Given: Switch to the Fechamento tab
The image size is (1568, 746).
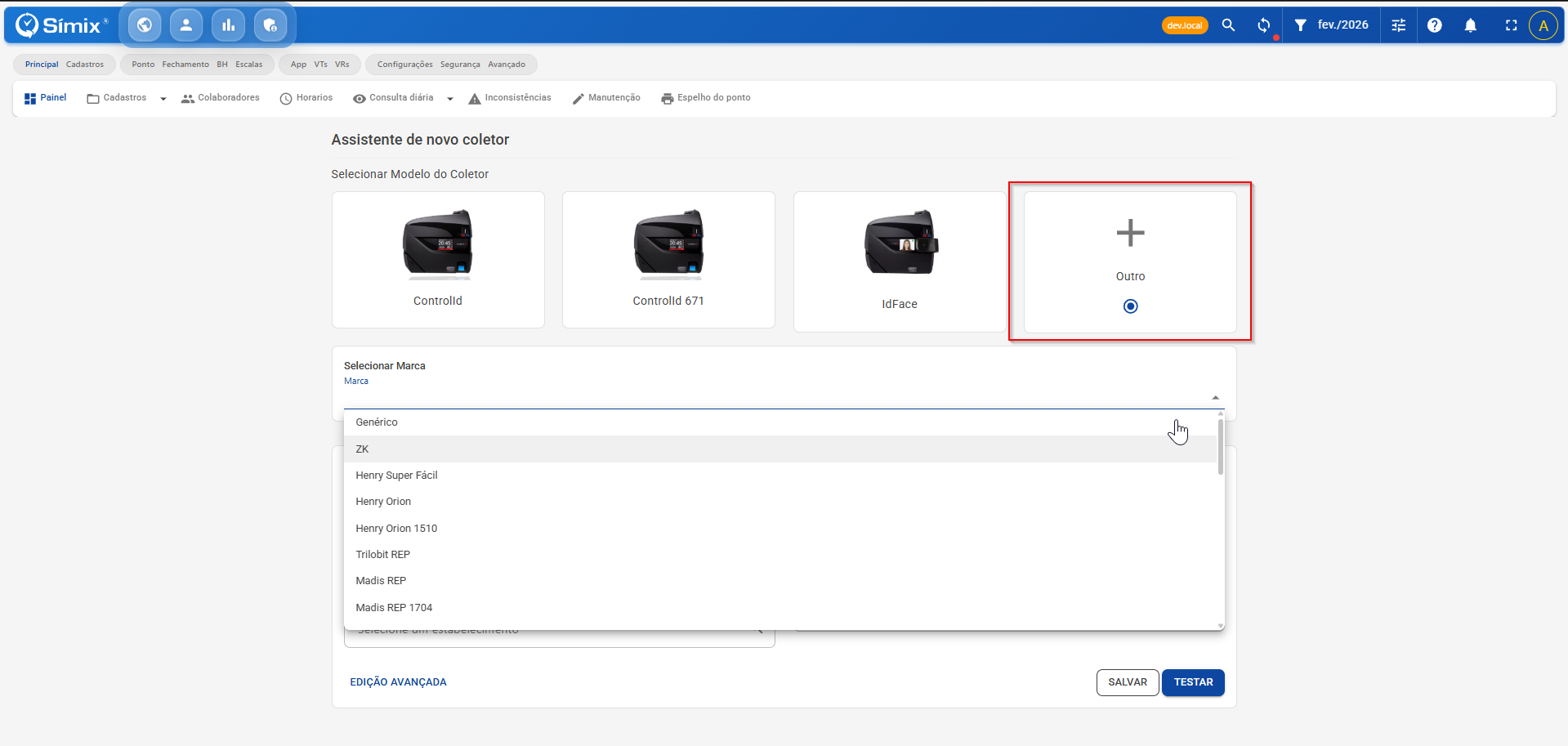Looking at the screenshot, I should pyautogui.click(x=185, y=65).
